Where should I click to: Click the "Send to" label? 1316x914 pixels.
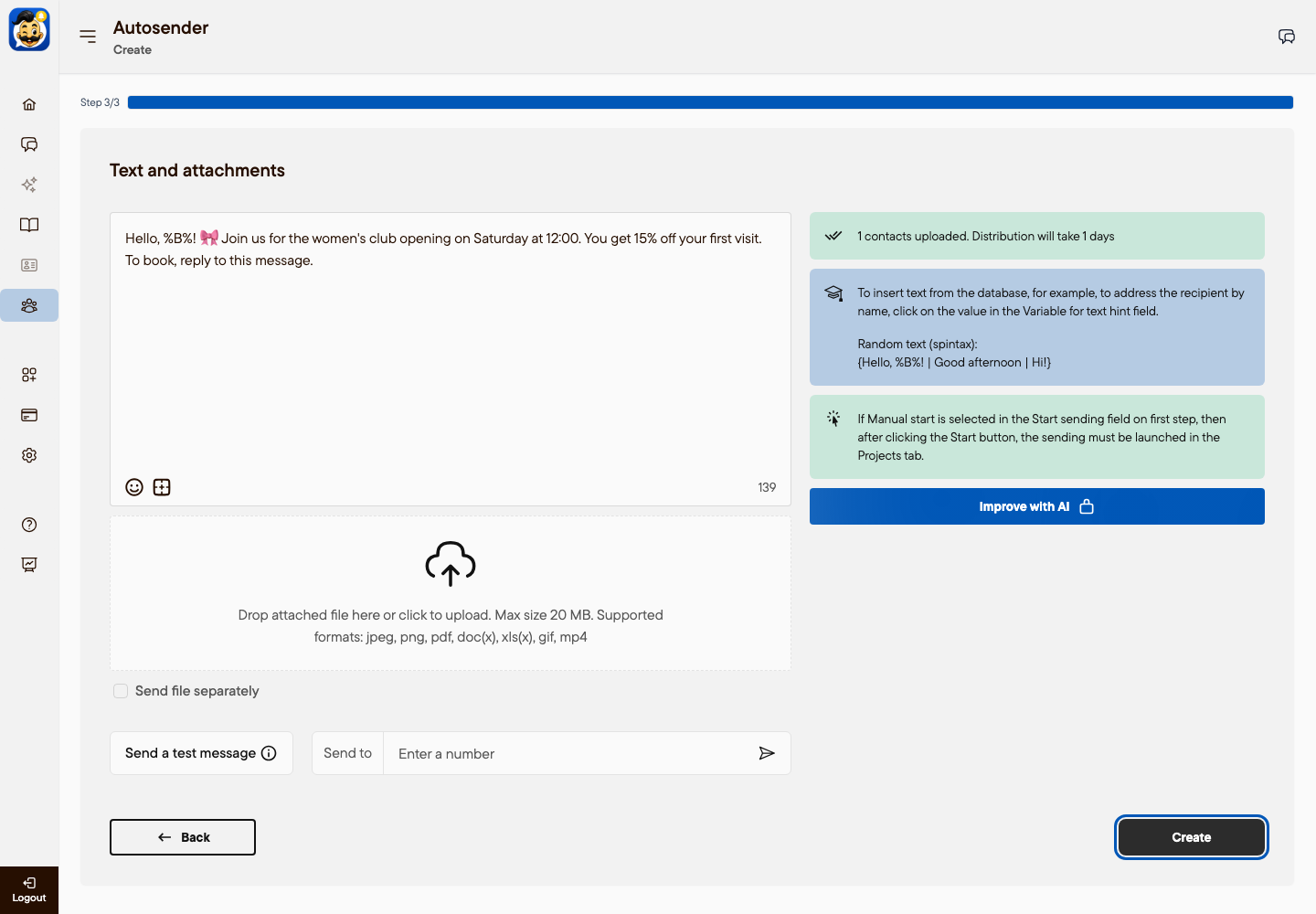pyautogui.click(x=347, y=753)
